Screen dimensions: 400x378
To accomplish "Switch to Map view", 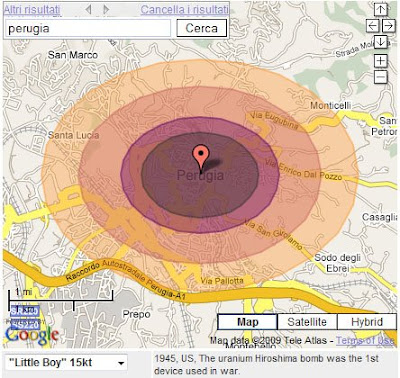I will [247, 322].
